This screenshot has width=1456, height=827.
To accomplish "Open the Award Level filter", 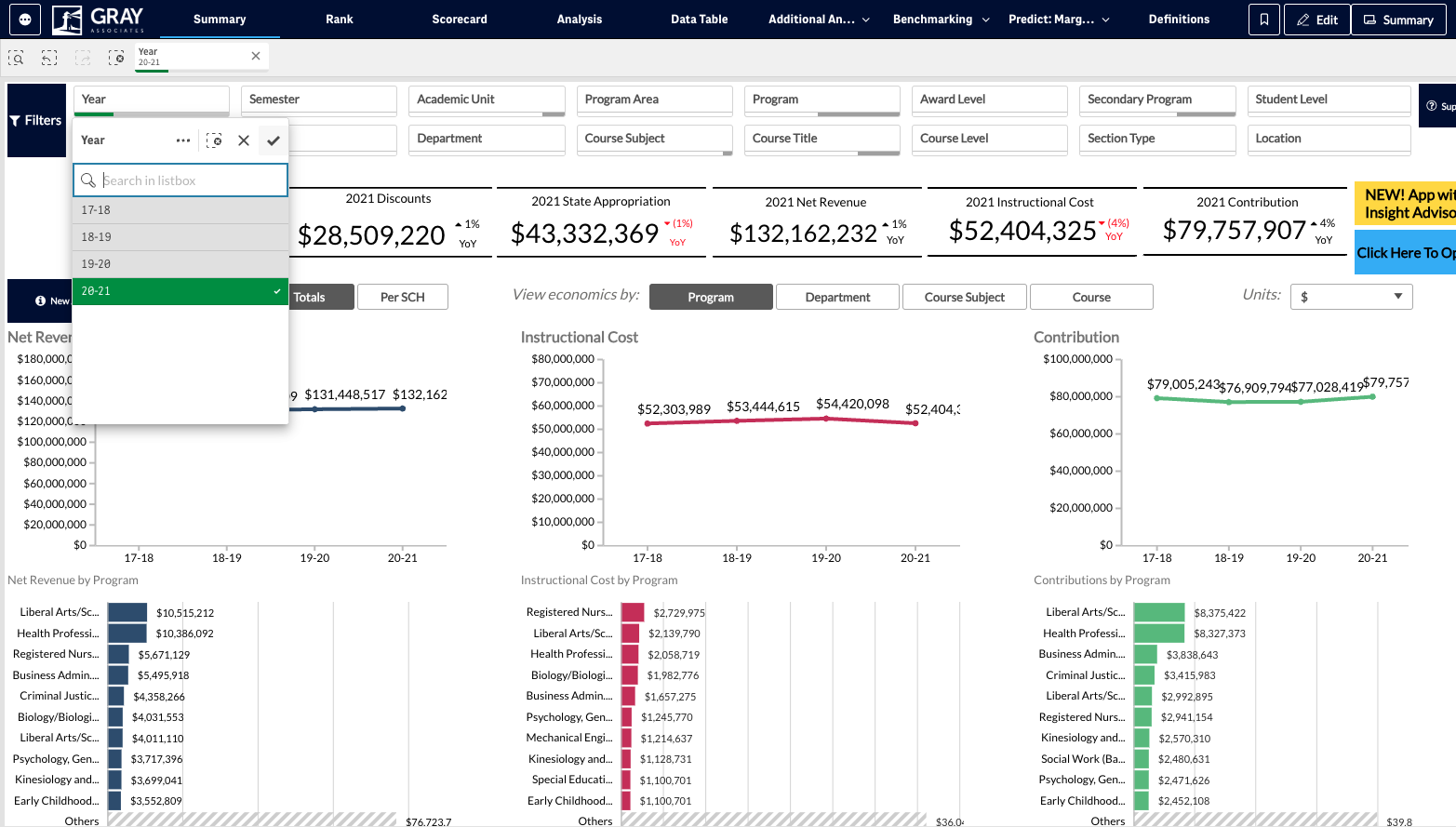I will click(x=990, y=100).
